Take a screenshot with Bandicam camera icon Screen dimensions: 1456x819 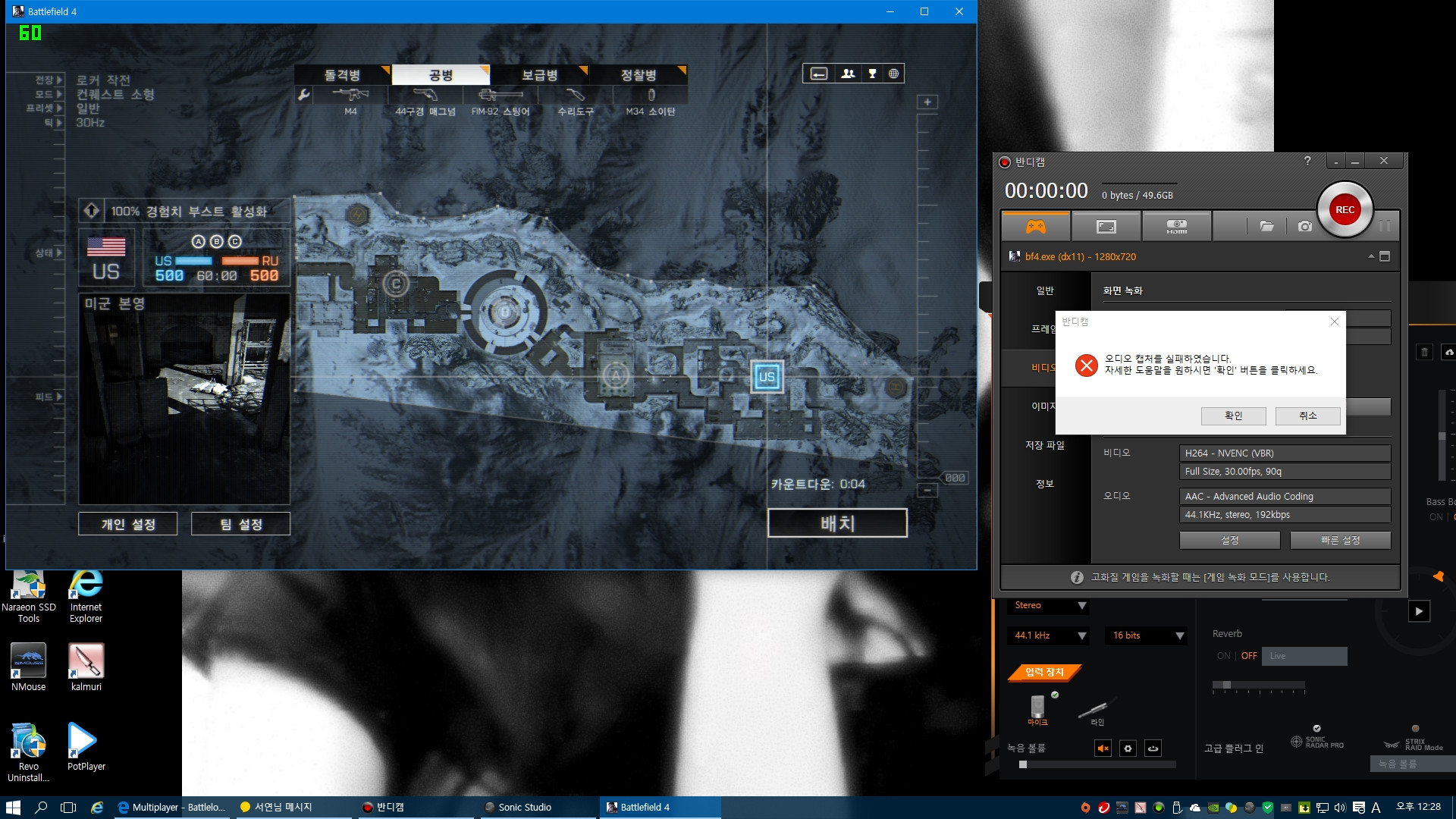(1304, 226)
